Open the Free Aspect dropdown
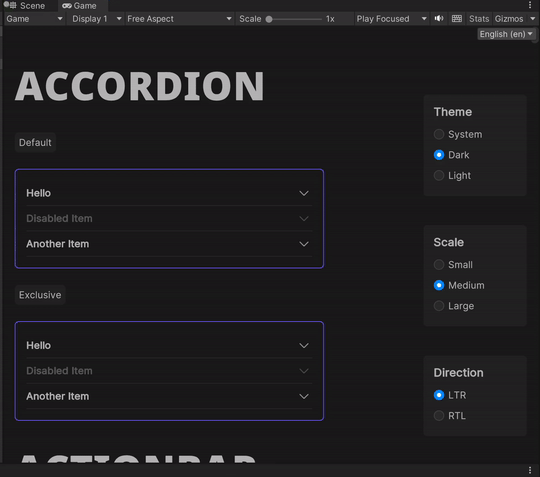The width and height of the screenshot is (540, 477). (179, 19)
